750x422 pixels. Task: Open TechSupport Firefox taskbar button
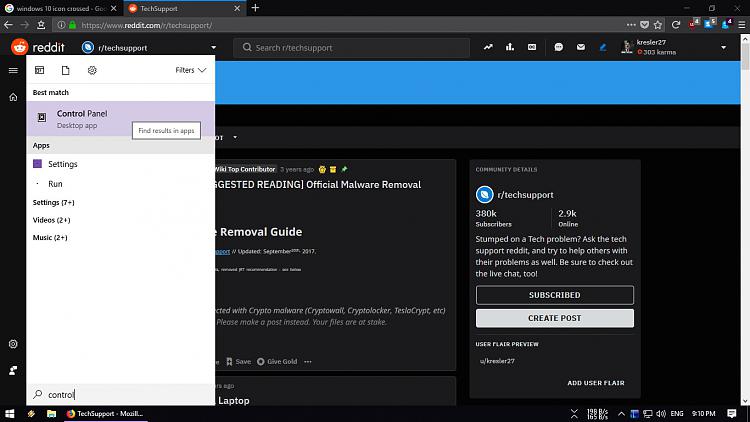click(x=105, y=414)
